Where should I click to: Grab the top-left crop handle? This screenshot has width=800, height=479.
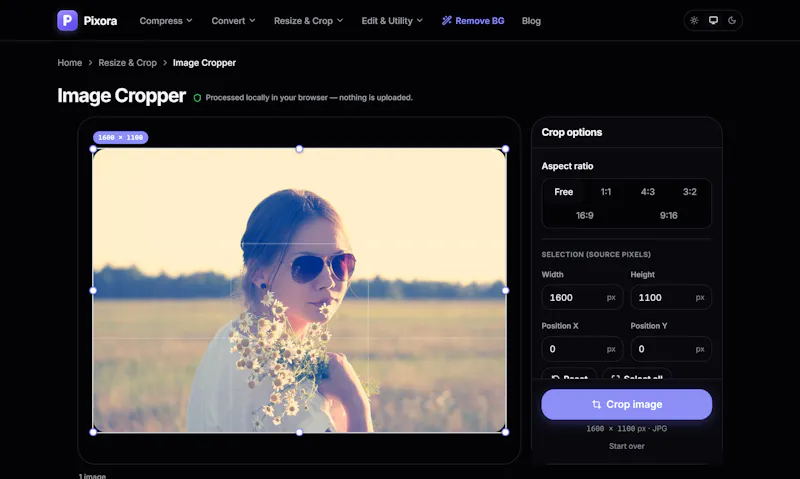click(x=93, y=149)
